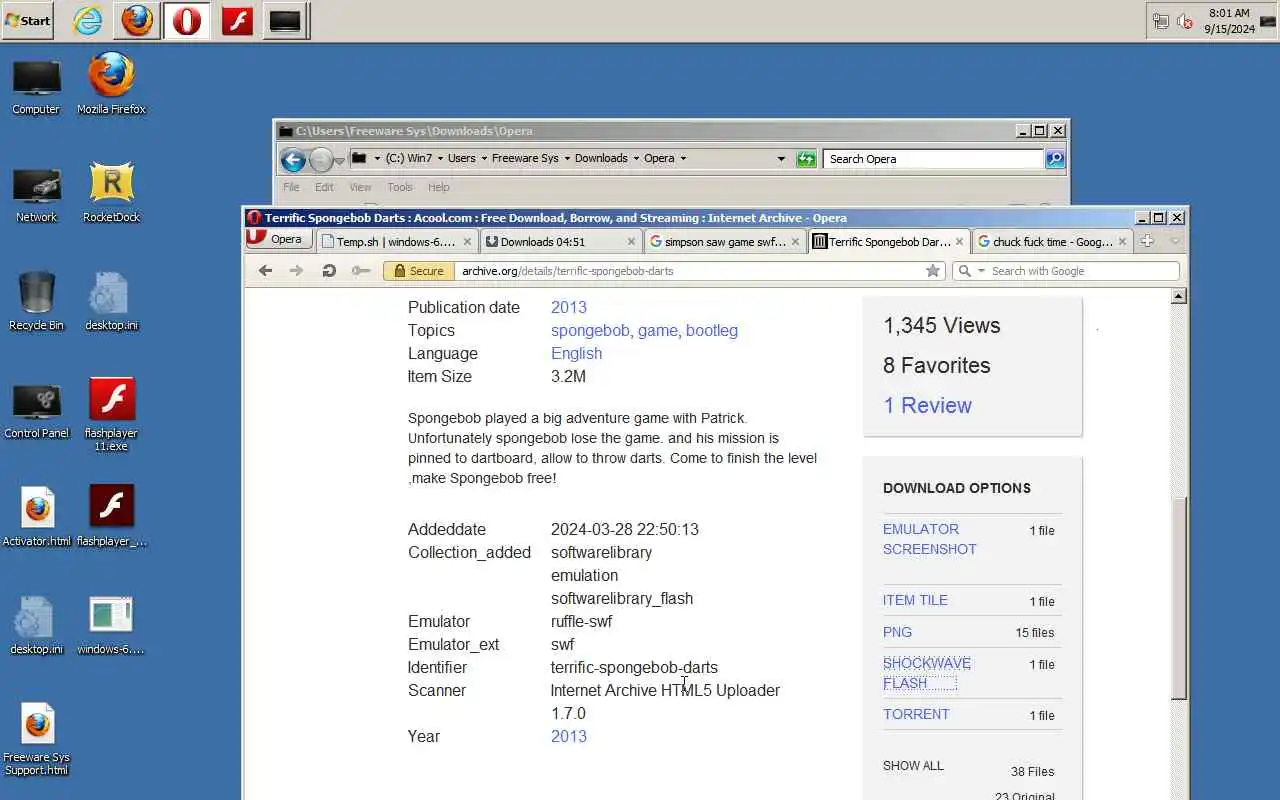Download the SHOCKWAVE FLASH file
Image resolution: width=1280 pixels, height=800 pixels.
(927, 673)
